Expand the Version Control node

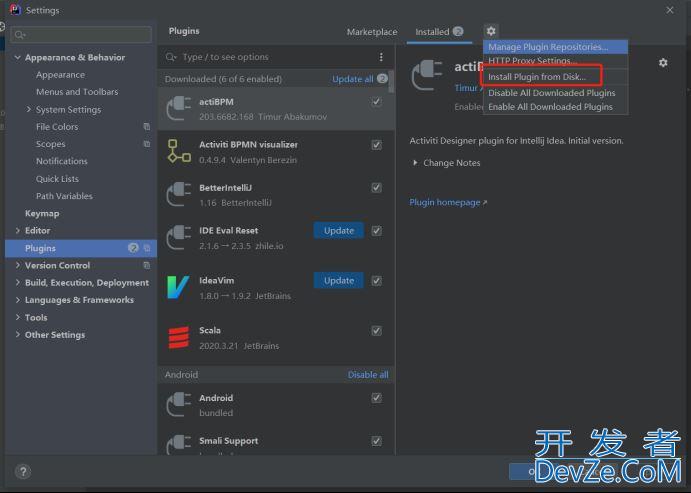pos(18,265)
